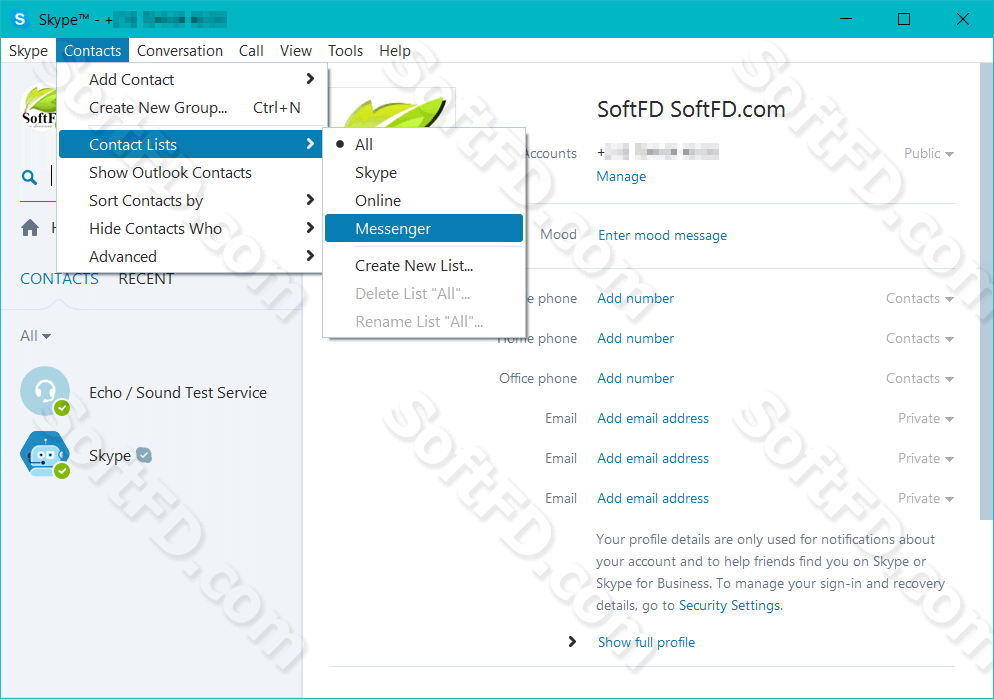This screenshot has height=699, width=994.
Task: Click Add number for Home phone
Action: [635, 338]
